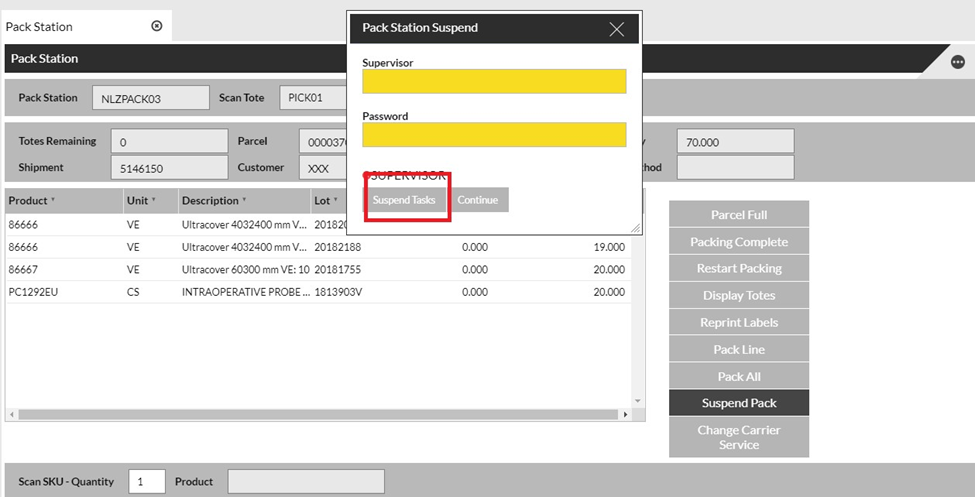Image resolution: width=975 pixels, height=497 pixels.
Task: Sort by the Unit column header
Action: 137,201
